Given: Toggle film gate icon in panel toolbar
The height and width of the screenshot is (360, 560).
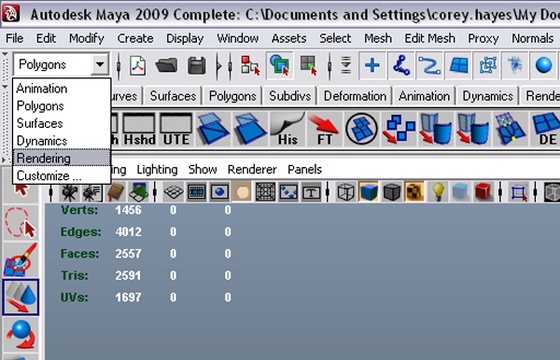Looking at the screenshot, I should [196, 192].
